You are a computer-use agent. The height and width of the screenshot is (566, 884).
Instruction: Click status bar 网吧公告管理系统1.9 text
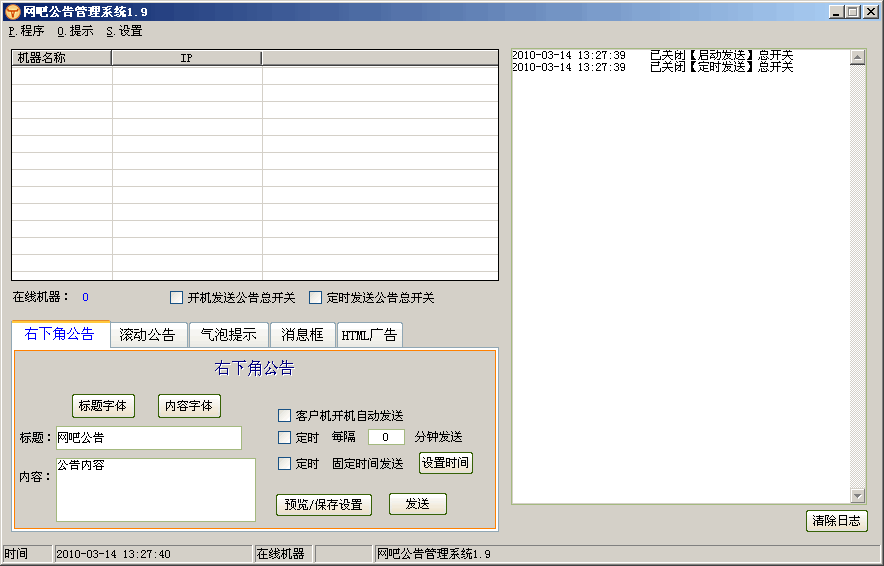434,554
